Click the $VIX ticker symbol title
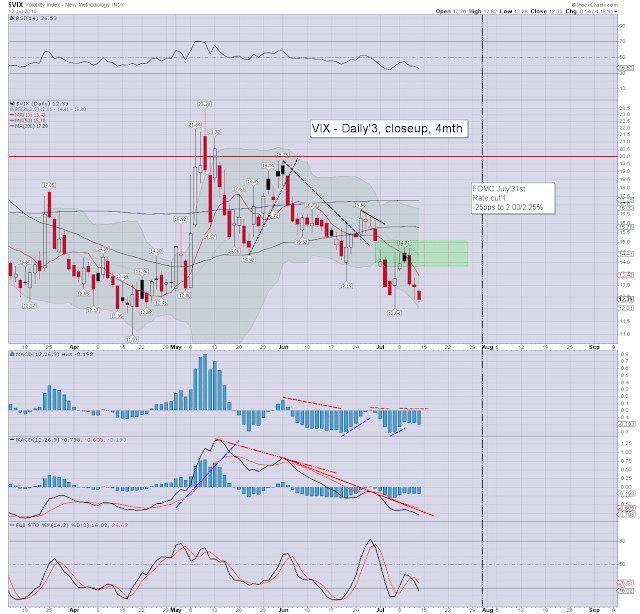This screenshot has width=640, height=614. pos(16,5)
